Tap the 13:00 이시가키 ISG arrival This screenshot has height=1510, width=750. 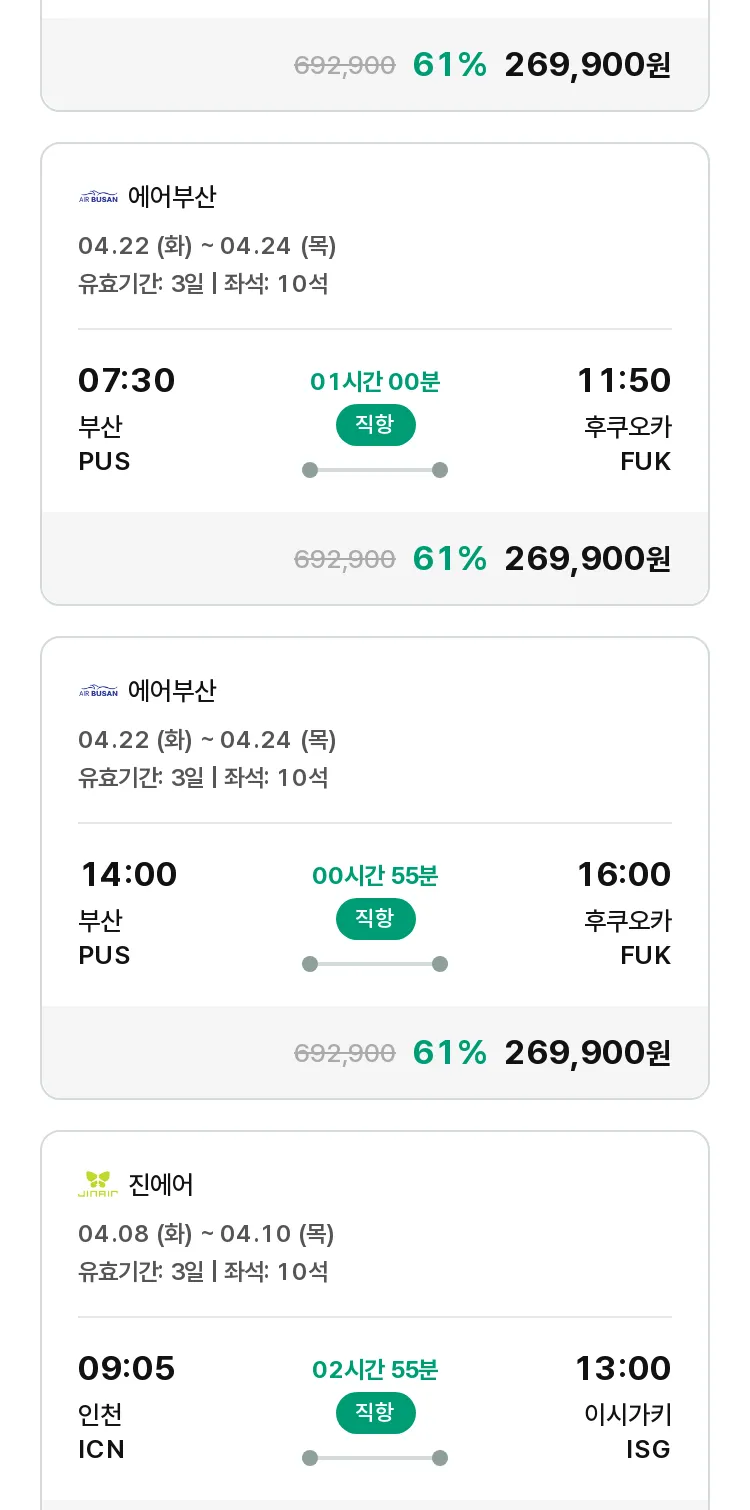coord(623,1407)
